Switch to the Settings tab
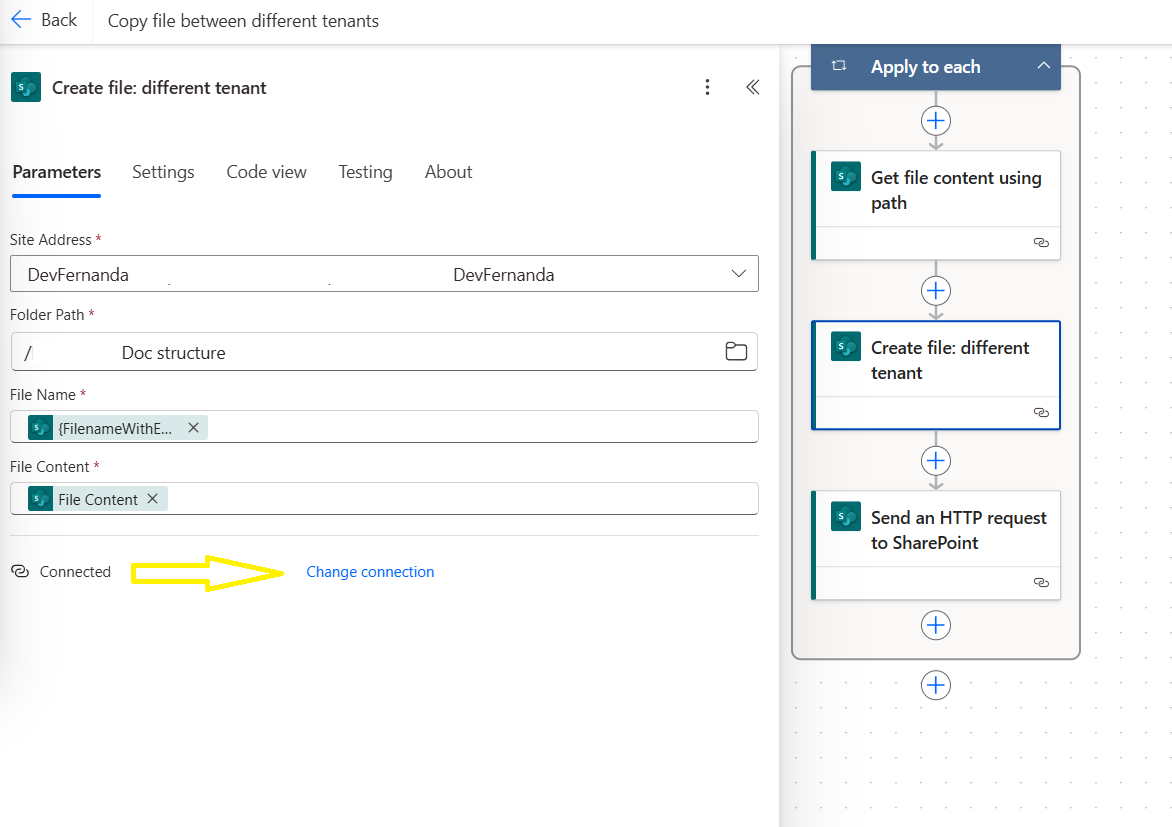1172x827 pixels. coord(163,172)
